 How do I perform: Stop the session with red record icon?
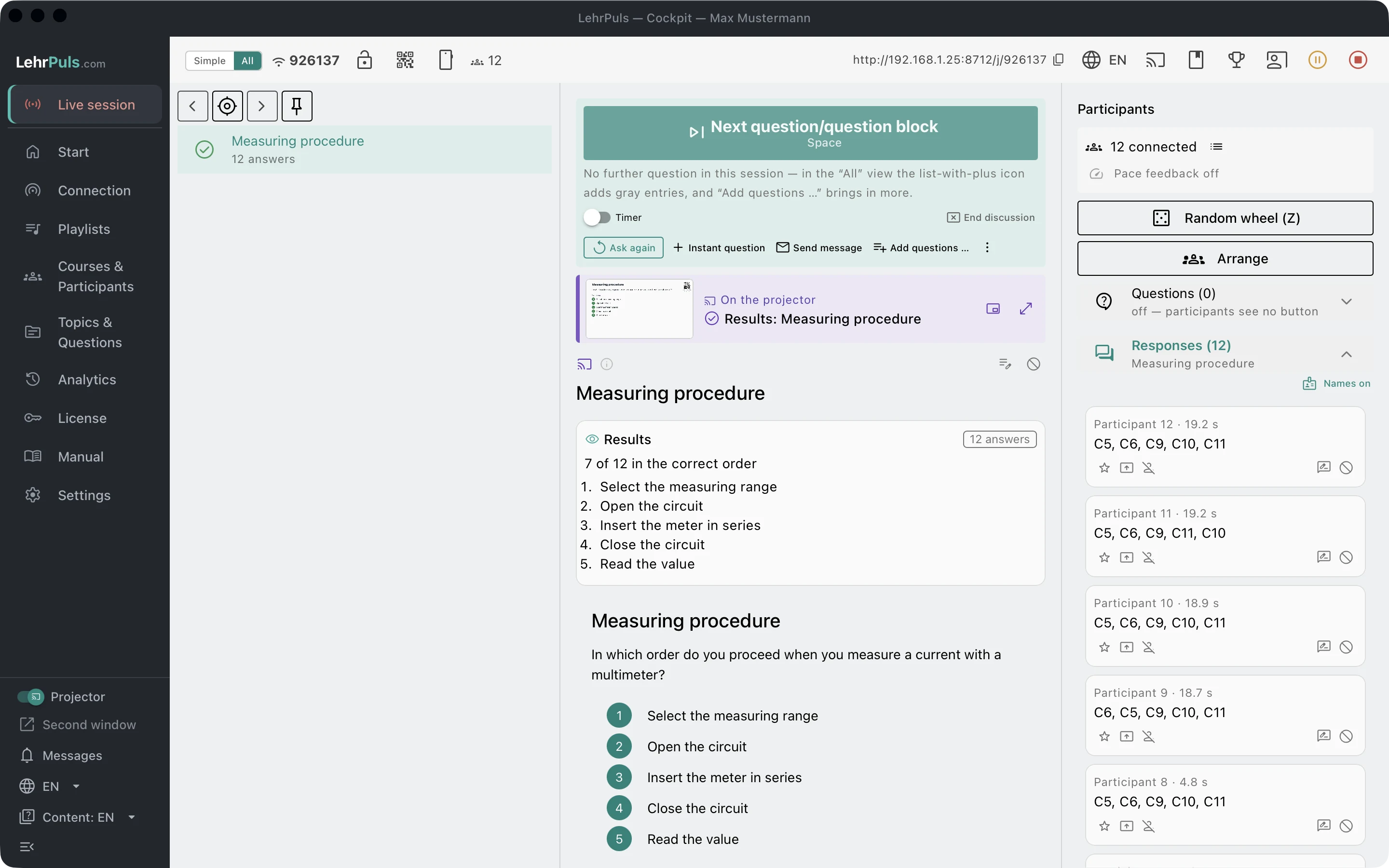pos(1358,60)
